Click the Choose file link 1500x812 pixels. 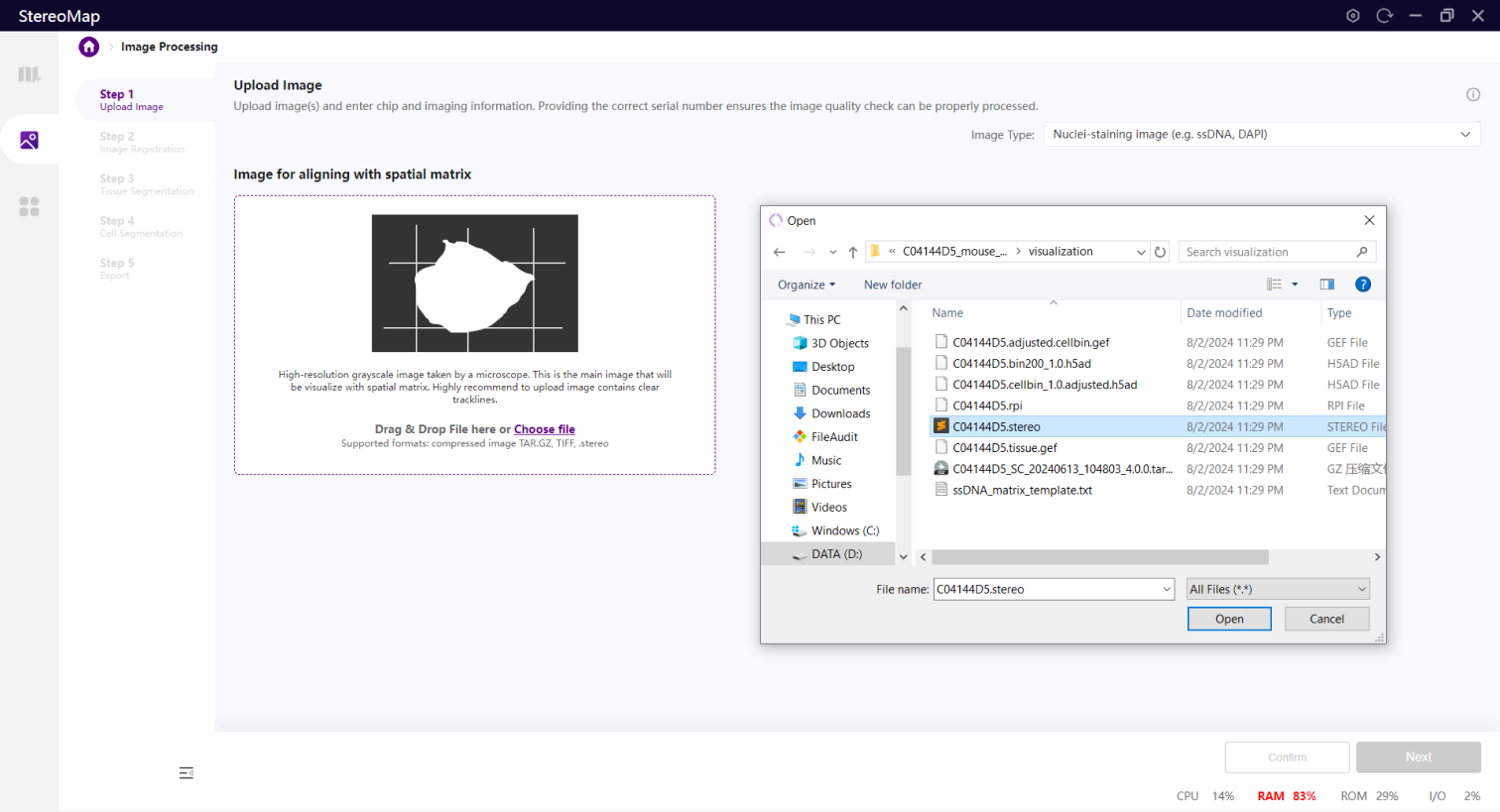point(544,429)
